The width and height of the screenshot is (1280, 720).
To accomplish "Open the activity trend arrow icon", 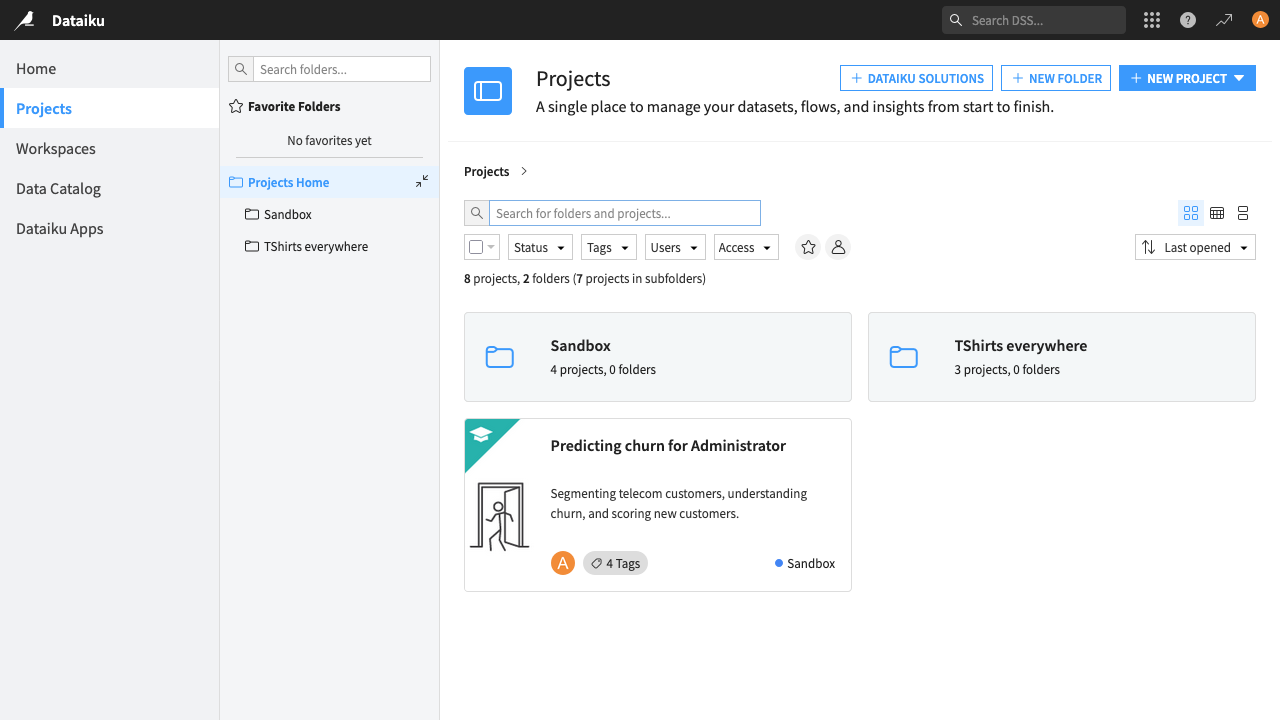I will [x=1224, y=20].
